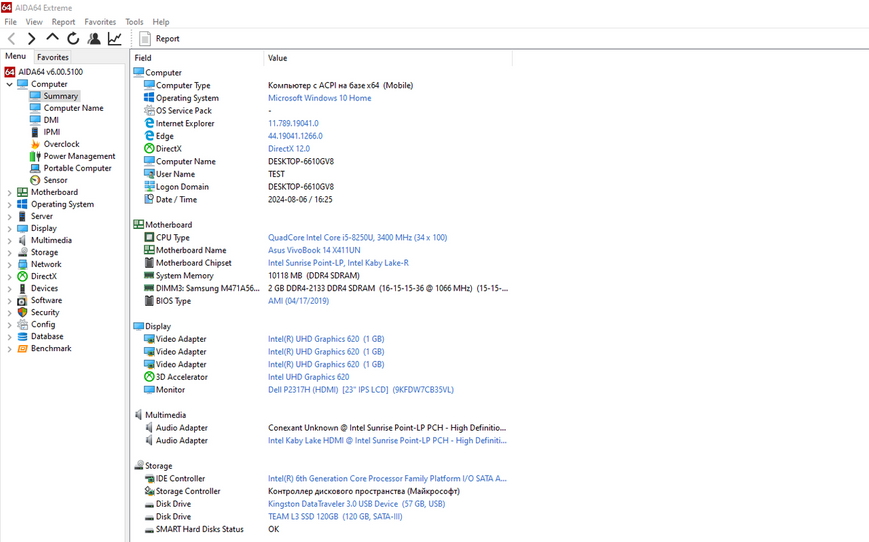Switch to the Favorites tab

pos(53,57)
